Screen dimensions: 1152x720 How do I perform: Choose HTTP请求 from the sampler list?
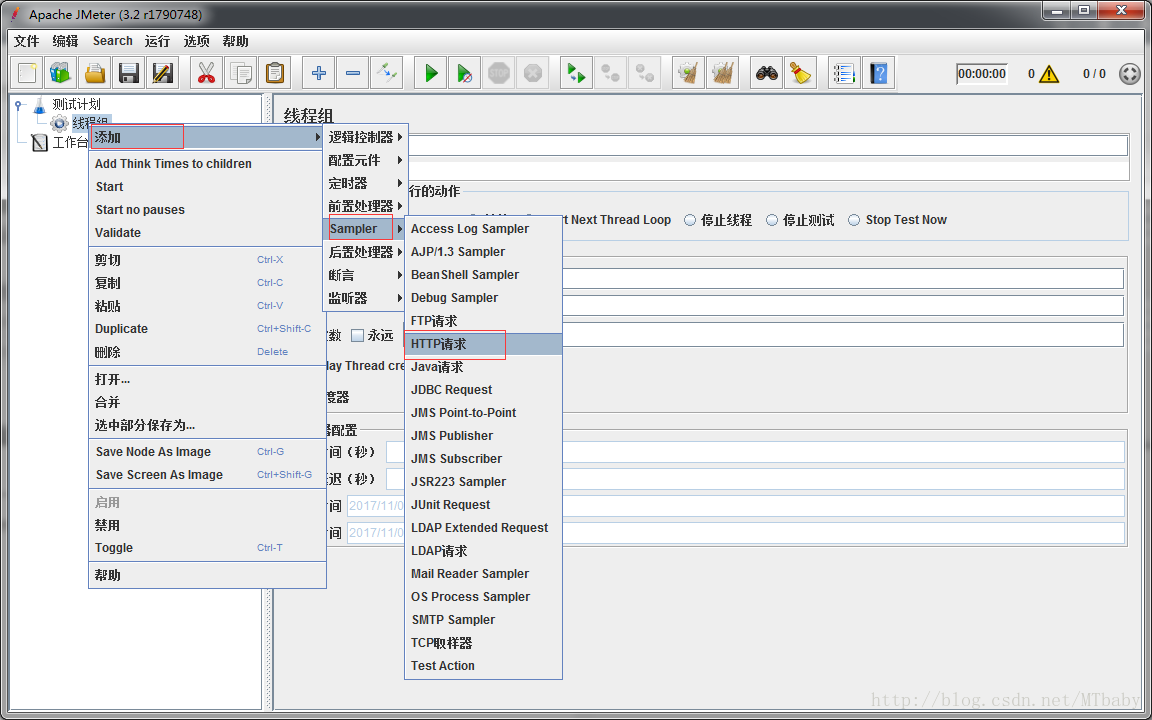point(483,344)
